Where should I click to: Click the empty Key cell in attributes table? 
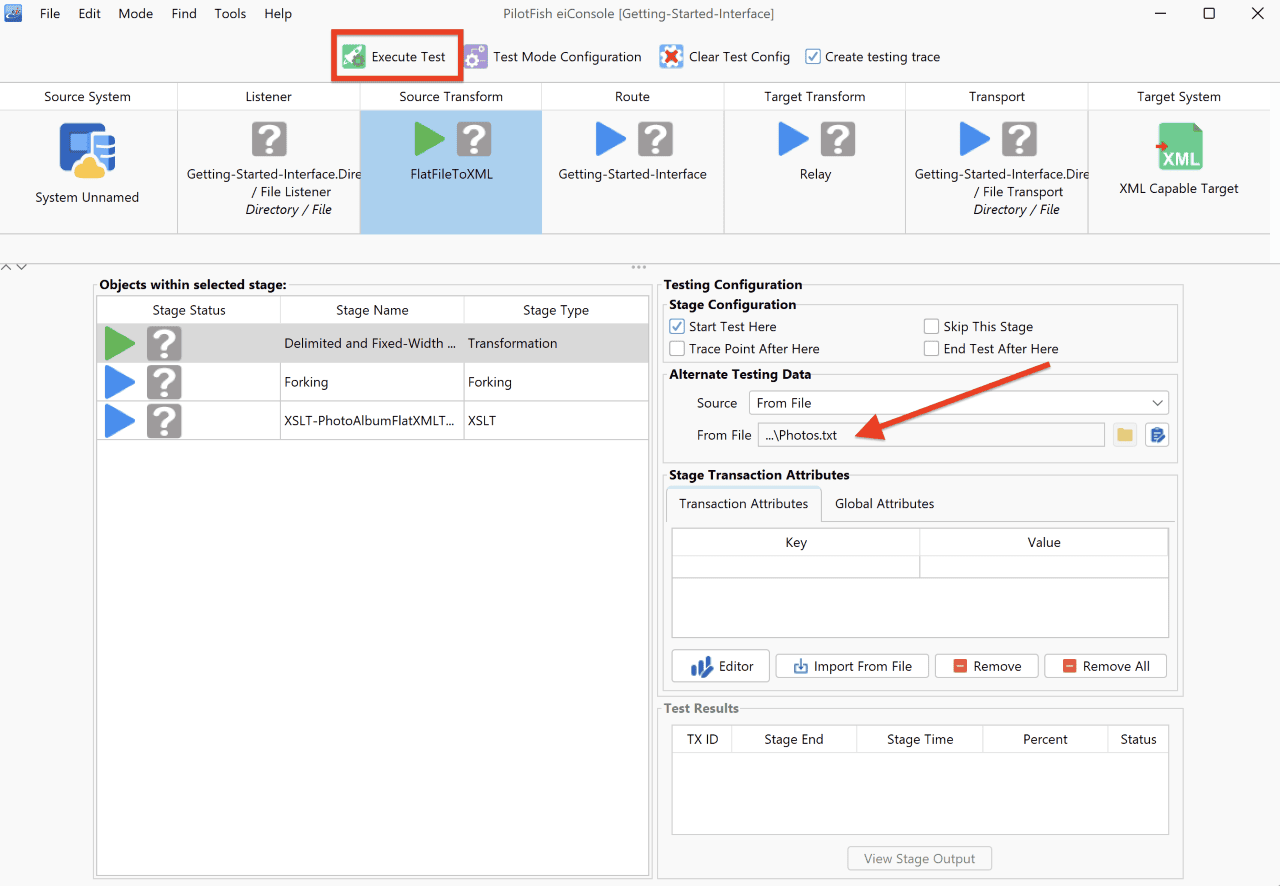[x=796, y=566]
